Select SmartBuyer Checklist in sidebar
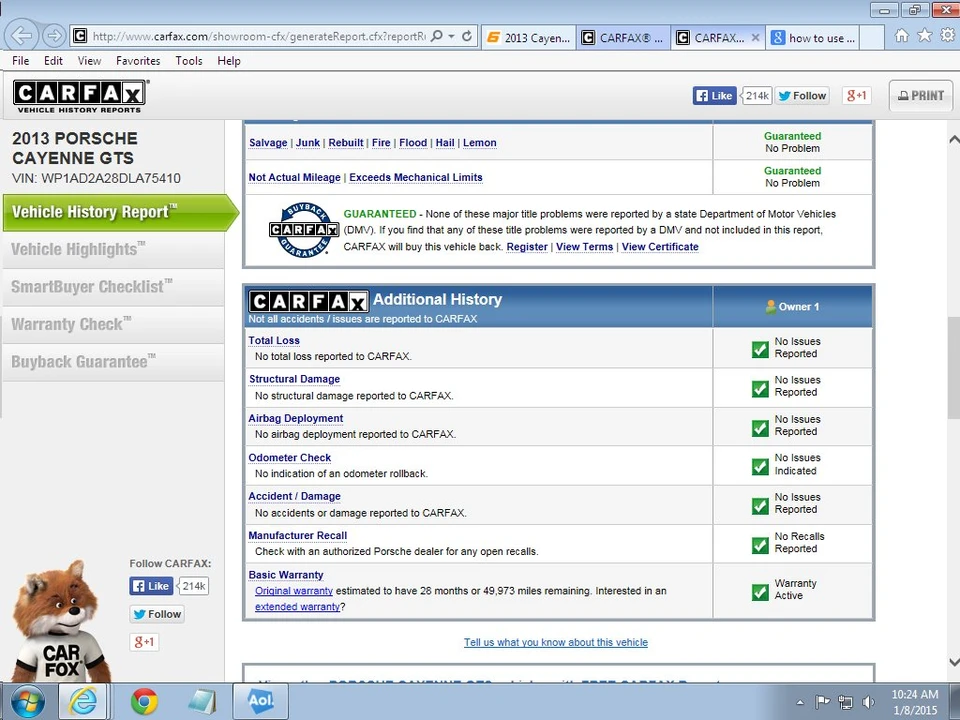This screenshot has height=720, width=960. pyautogui.click(x=113, y=287)
